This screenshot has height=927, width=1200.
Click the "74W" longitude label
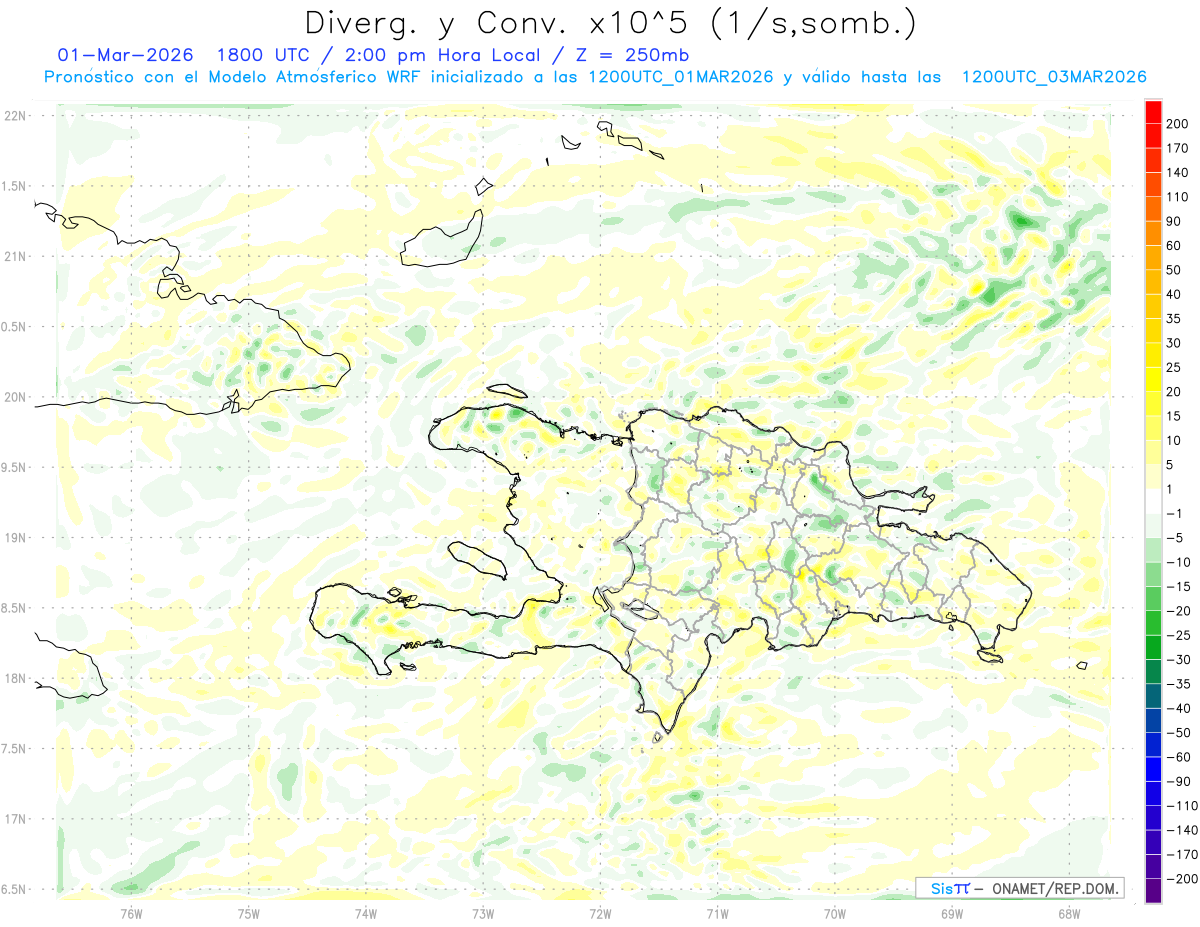pyautogui.click(x=366, y=913)
